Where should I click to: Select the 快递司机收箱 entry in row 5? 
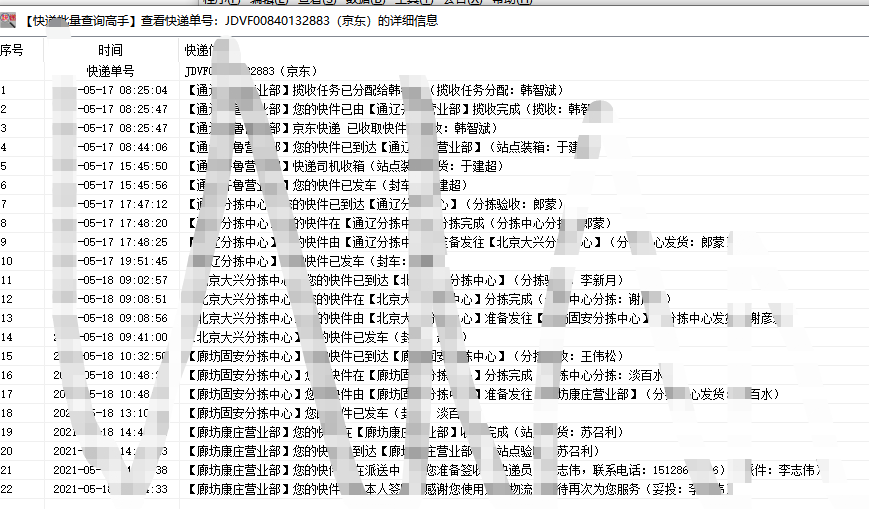(346, 166)
